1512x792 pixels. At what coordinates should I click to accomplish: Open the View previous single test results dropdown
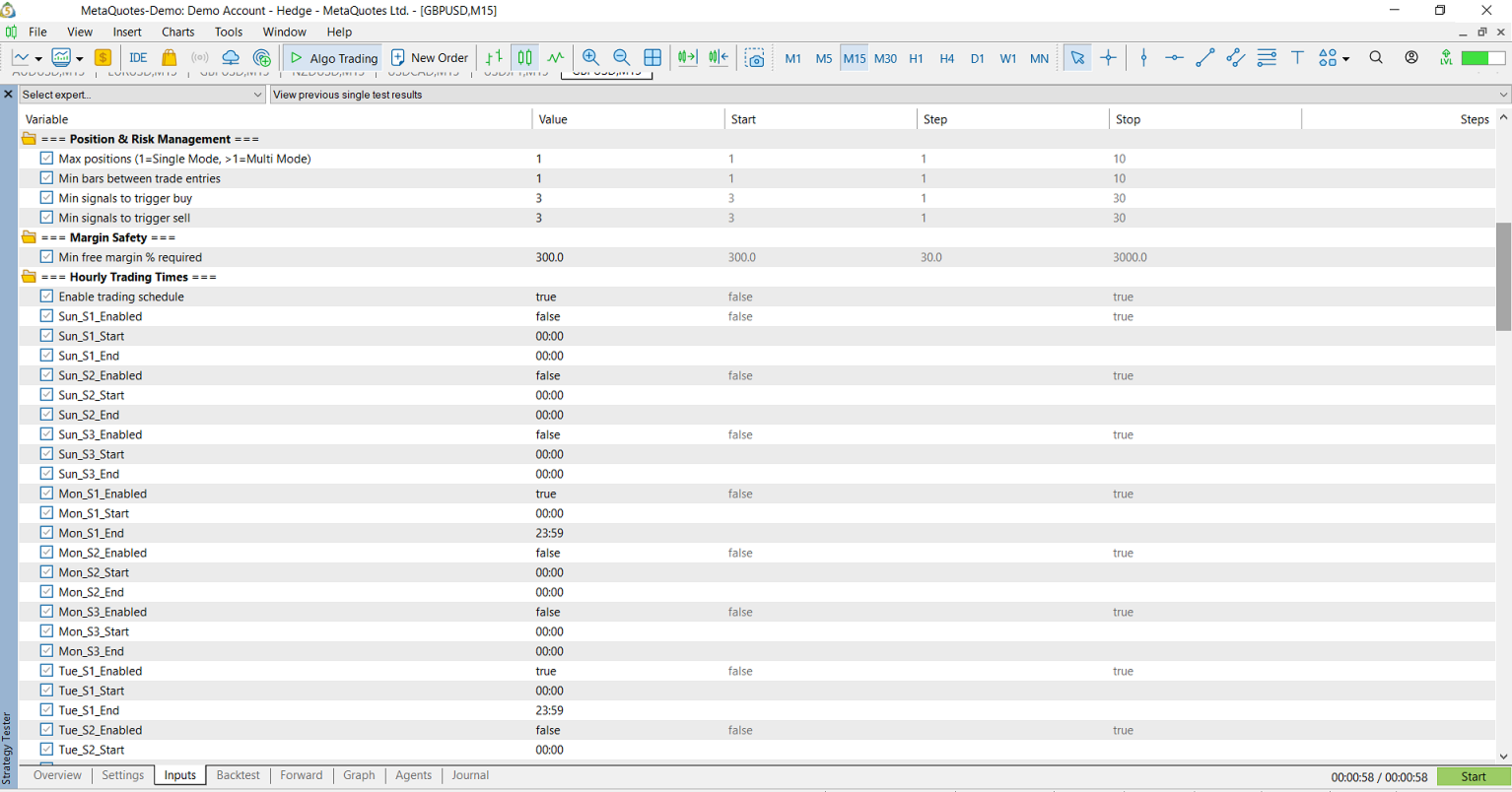890,95
